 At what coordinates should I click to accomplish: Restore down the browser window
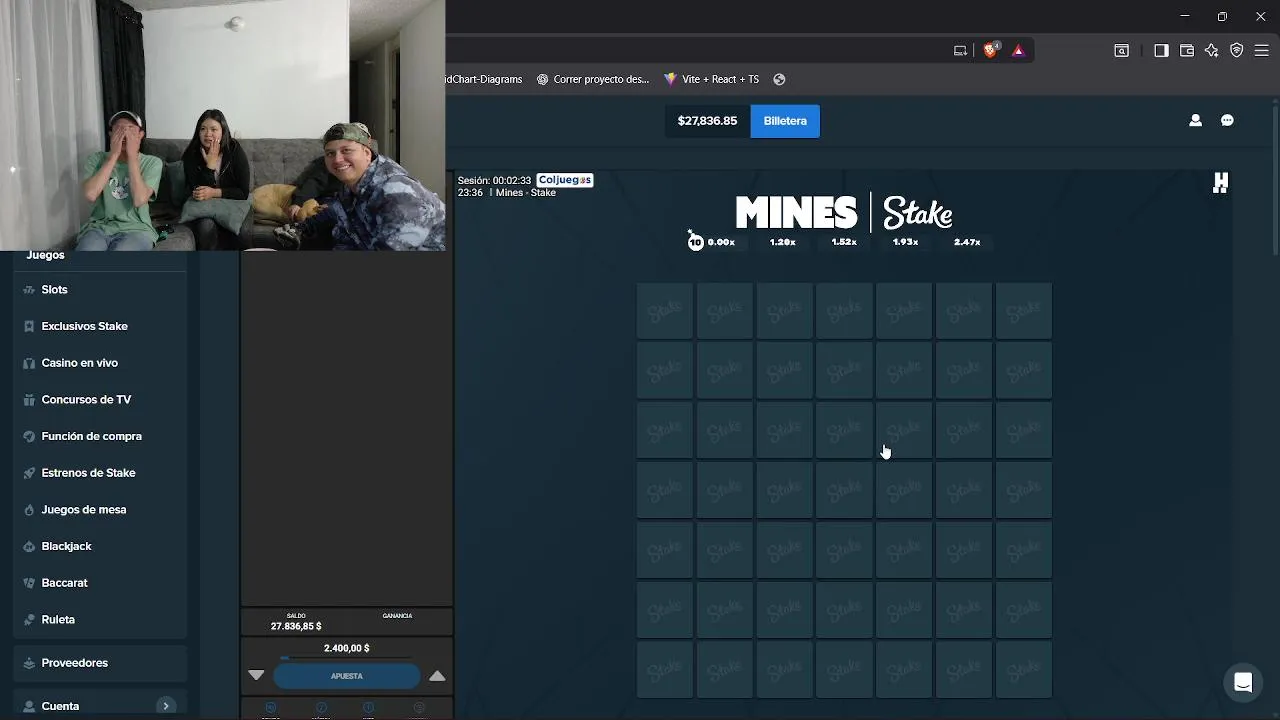pyautogui.click(x=1222, y=16)
